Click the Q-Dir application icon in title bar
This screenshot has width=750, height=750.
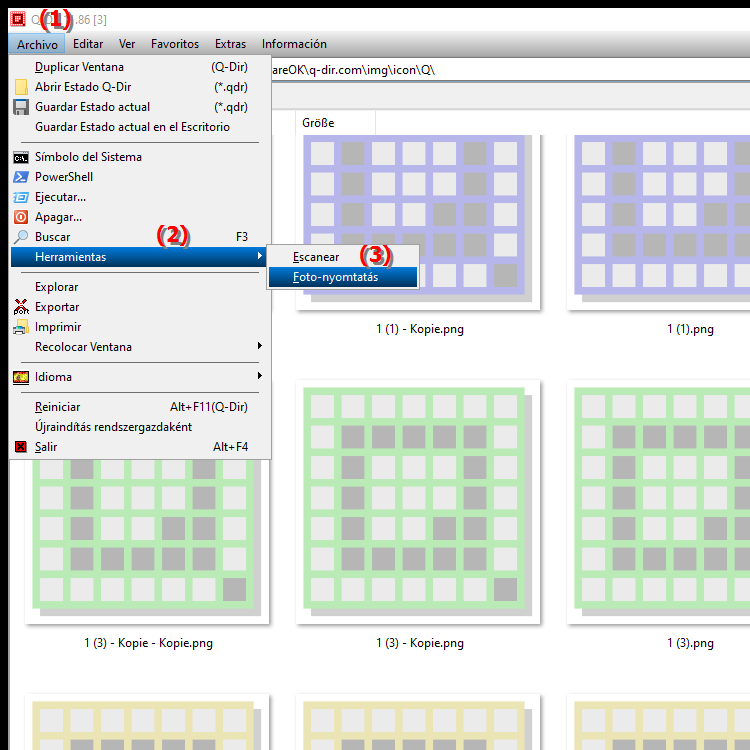(18, 19)
